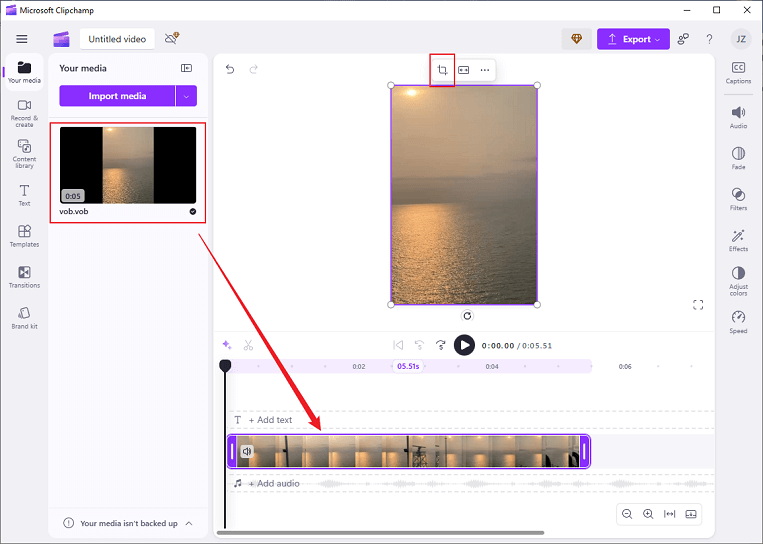The image size is (763, 544).
Task: Open the share/invite people icon
Action: click(x=683, y=39)
